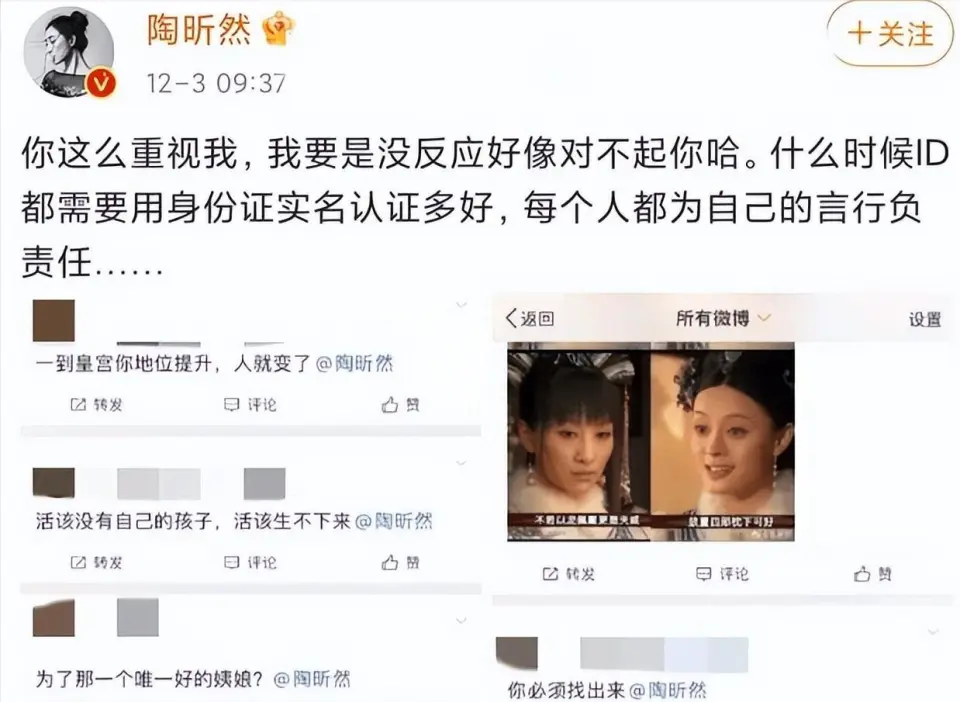Comment on the 活该没有自己的孩子 post

[250, 562]
